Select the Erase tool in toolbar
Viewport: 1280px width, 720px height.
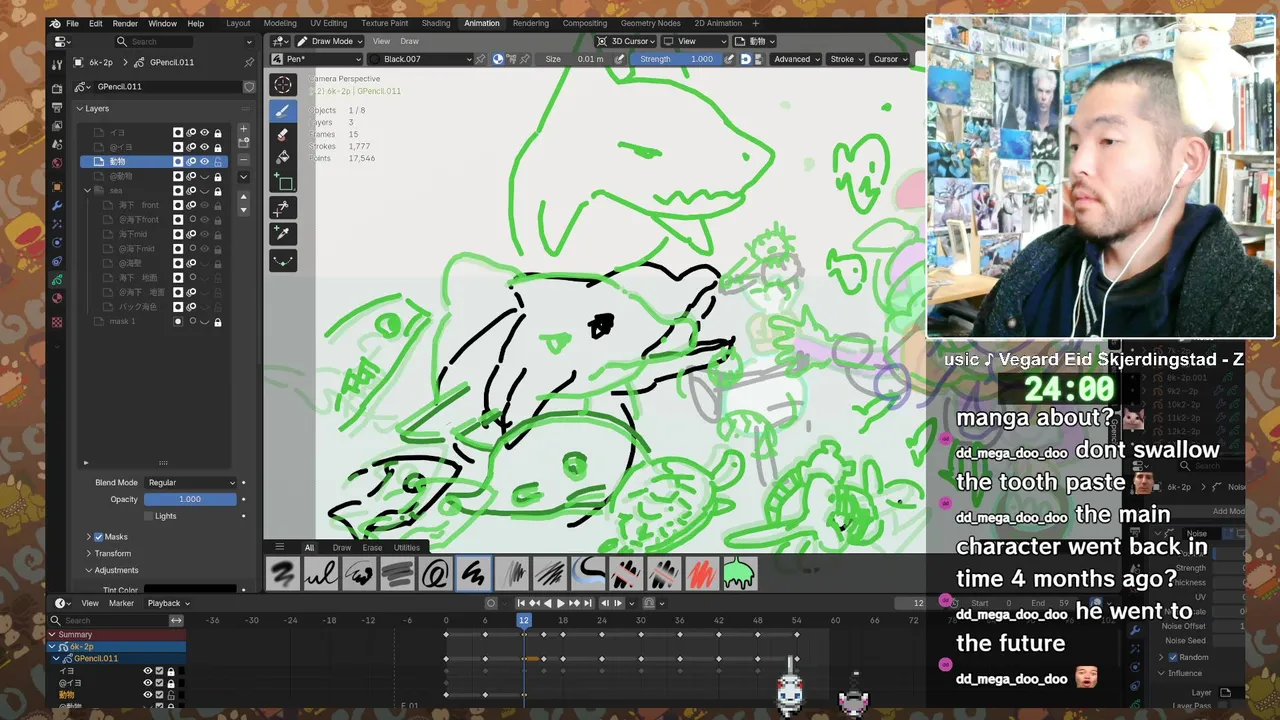point(283,134)
